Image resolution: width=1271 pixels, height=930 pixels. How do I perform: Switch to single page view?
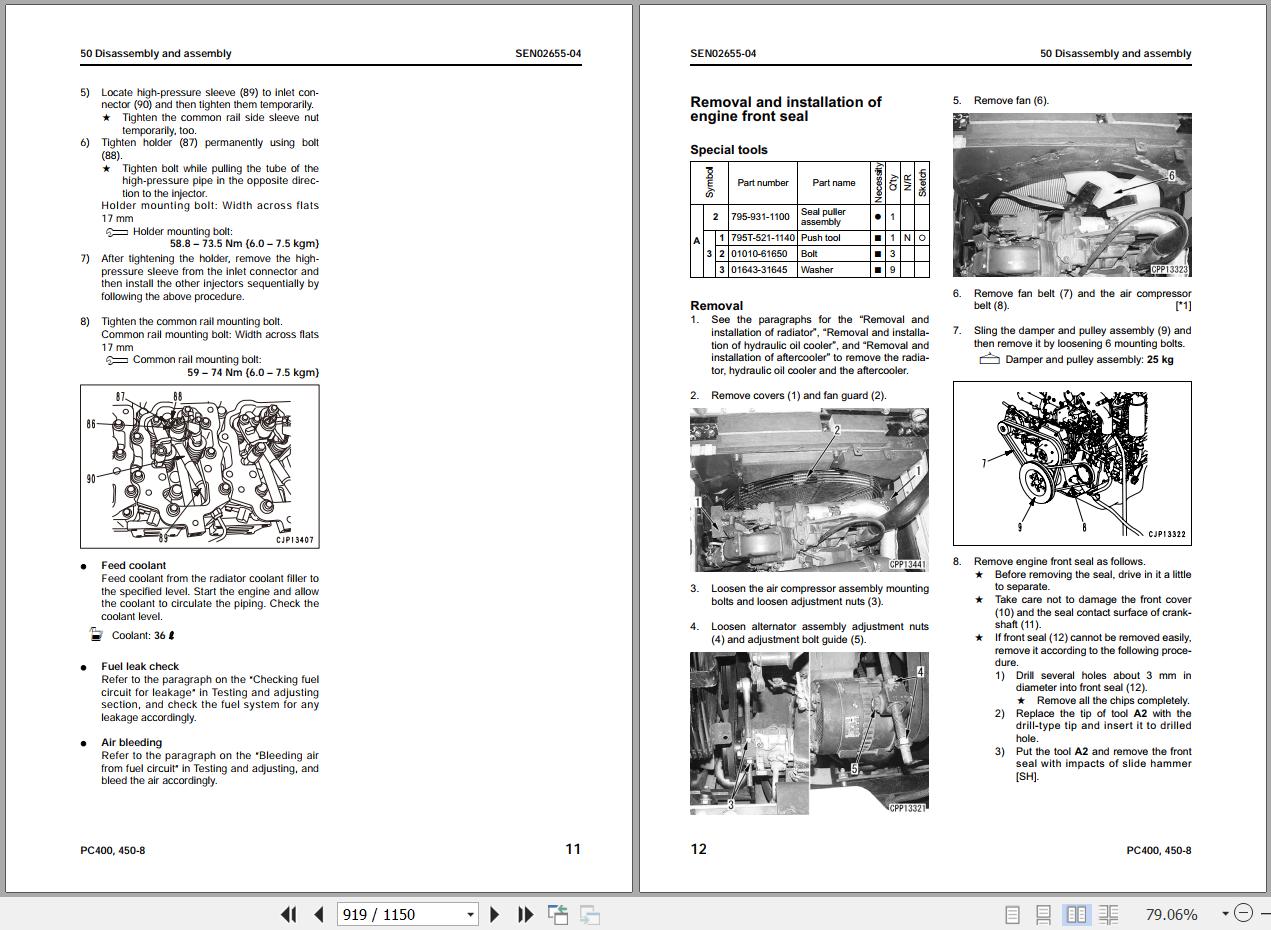(x=1012, y=914)
